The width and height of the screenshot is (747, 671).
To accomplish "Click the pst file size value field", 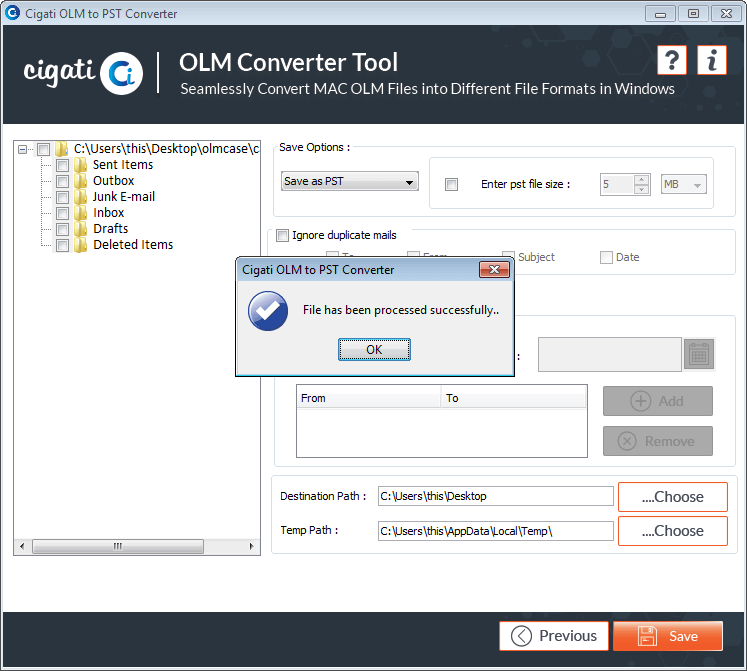I will (617, 184).
